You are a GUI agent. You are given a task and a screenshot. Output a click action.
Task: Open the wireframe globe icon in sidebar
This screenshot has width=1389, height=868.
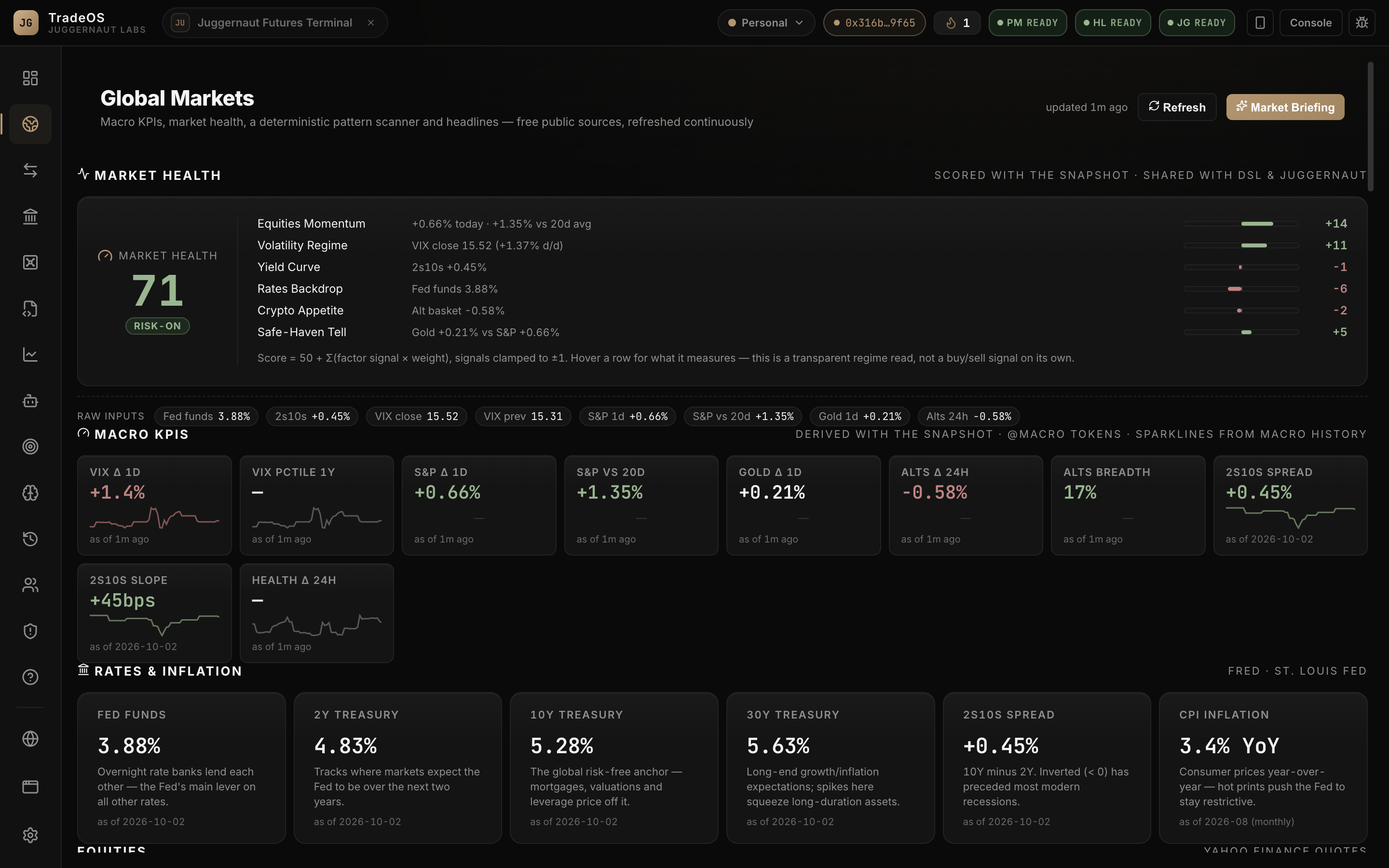(30, 739)
